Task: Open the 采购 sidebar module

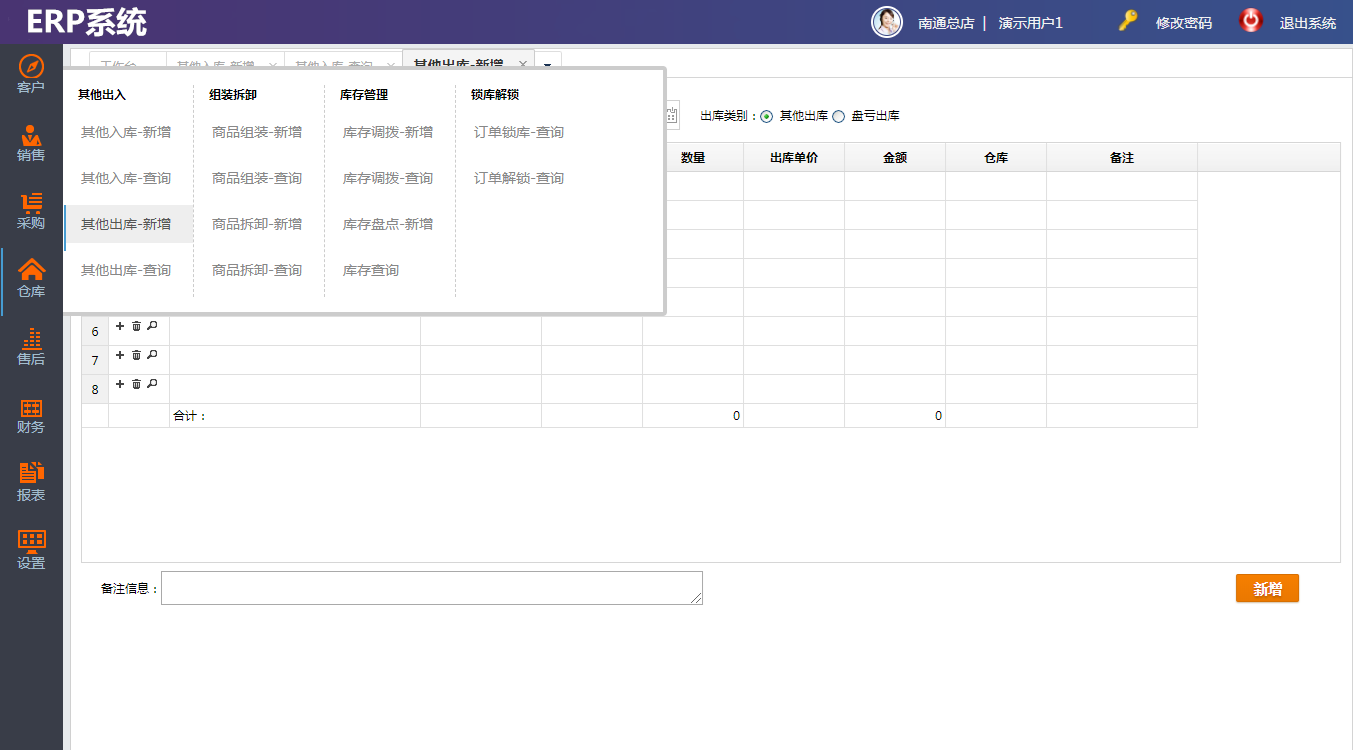Action: [x=31, y=210]
